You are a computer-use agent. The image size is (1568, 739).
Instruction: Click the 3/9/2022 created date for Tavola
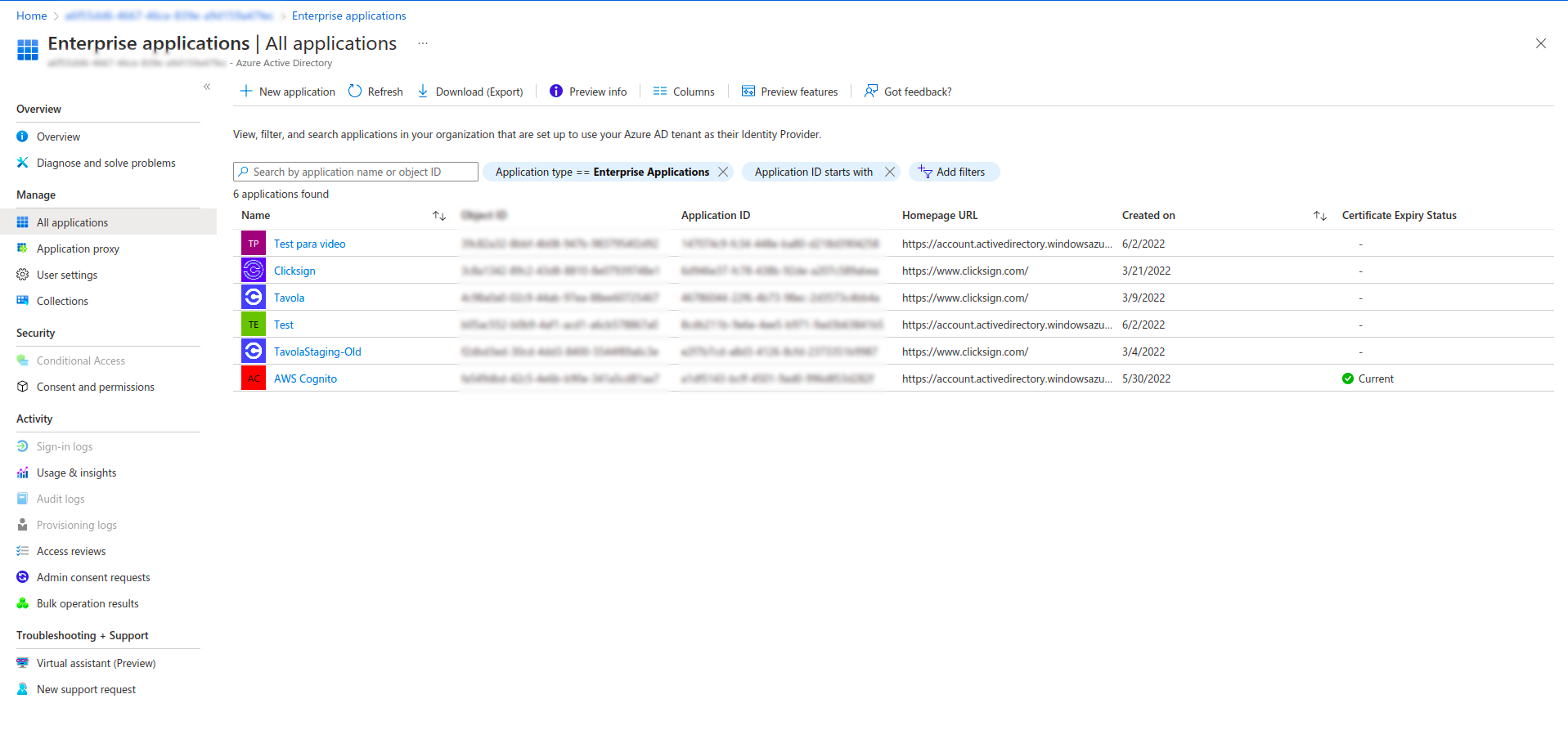(1143, 298)
